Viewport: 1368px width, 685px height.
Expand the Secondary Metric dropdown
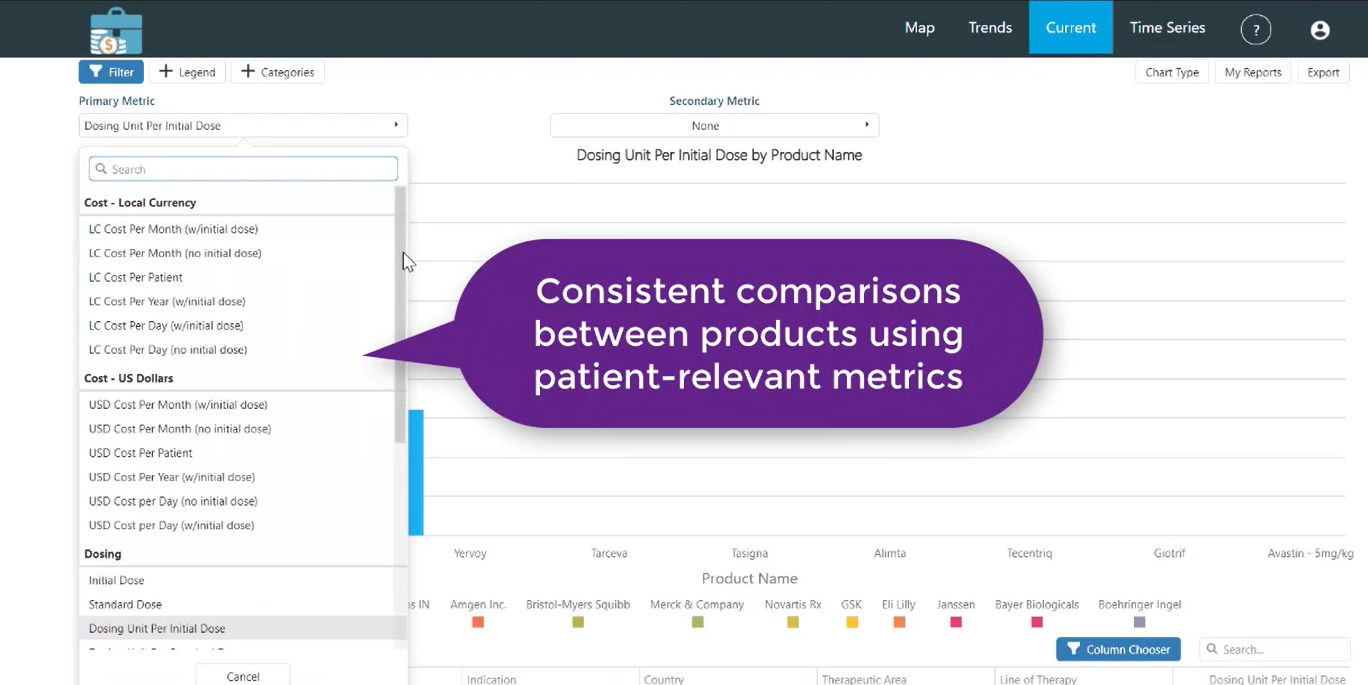coord(714,126)
